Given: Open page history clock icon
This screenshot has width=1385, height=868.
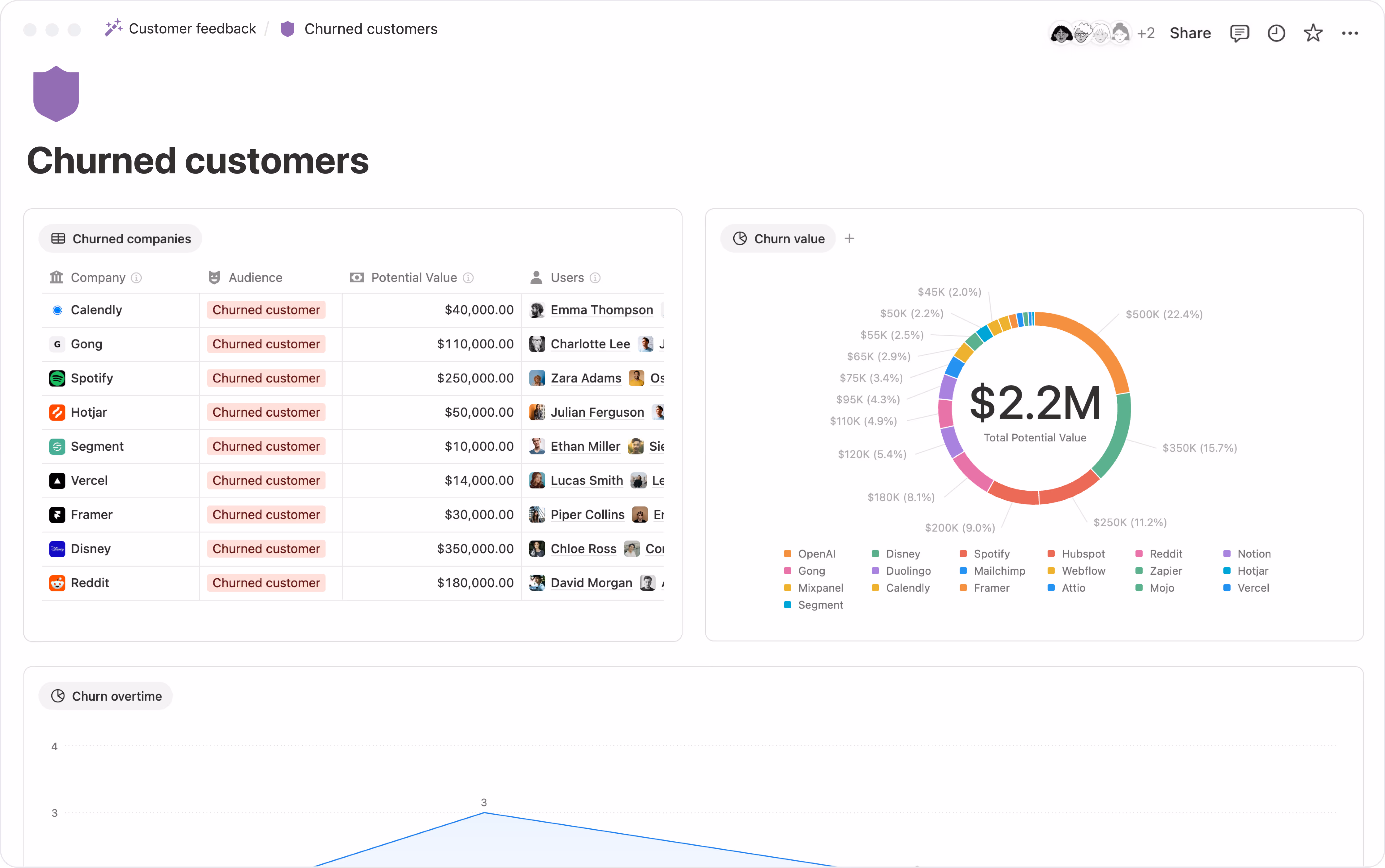Looking at the screenshot, I should coord(1276,33).
